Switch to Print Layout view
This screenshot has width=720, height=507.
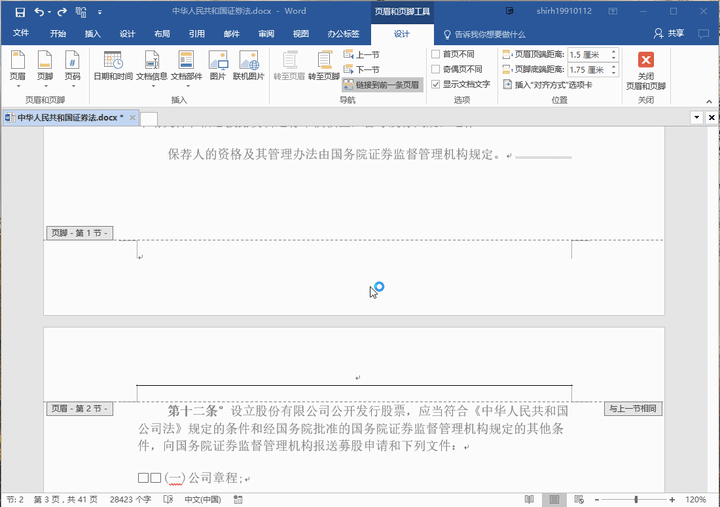[554, 499]
